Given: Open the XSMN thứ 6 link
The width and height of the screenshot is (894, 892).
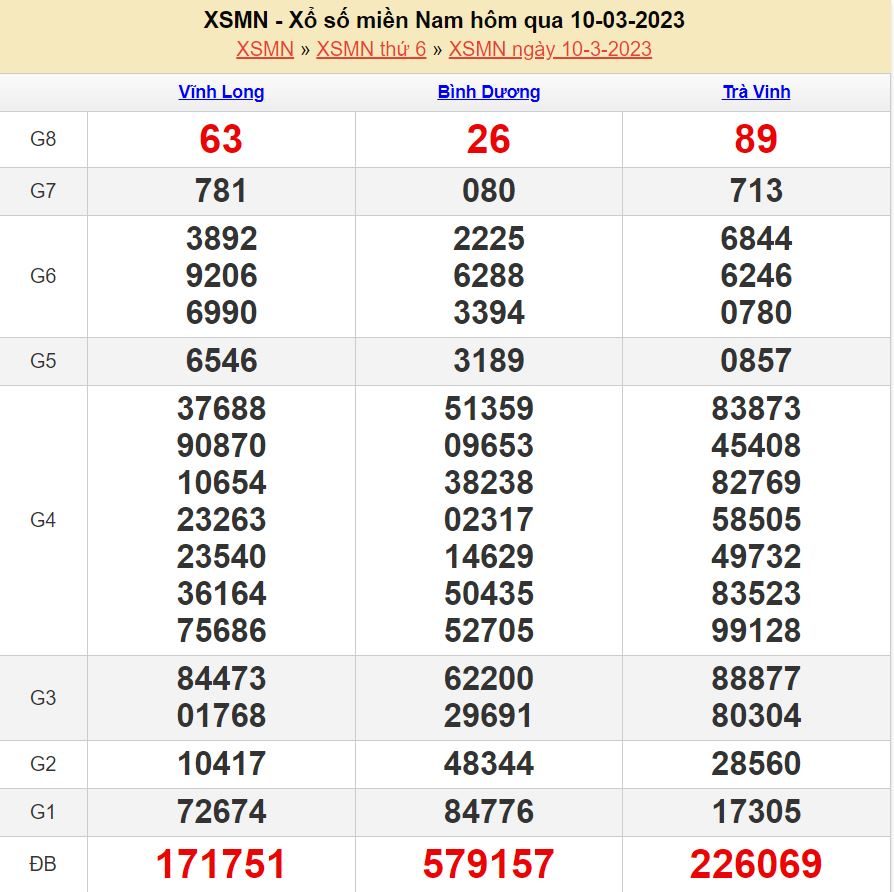Looking at the screenshot, I should point(371,49).
